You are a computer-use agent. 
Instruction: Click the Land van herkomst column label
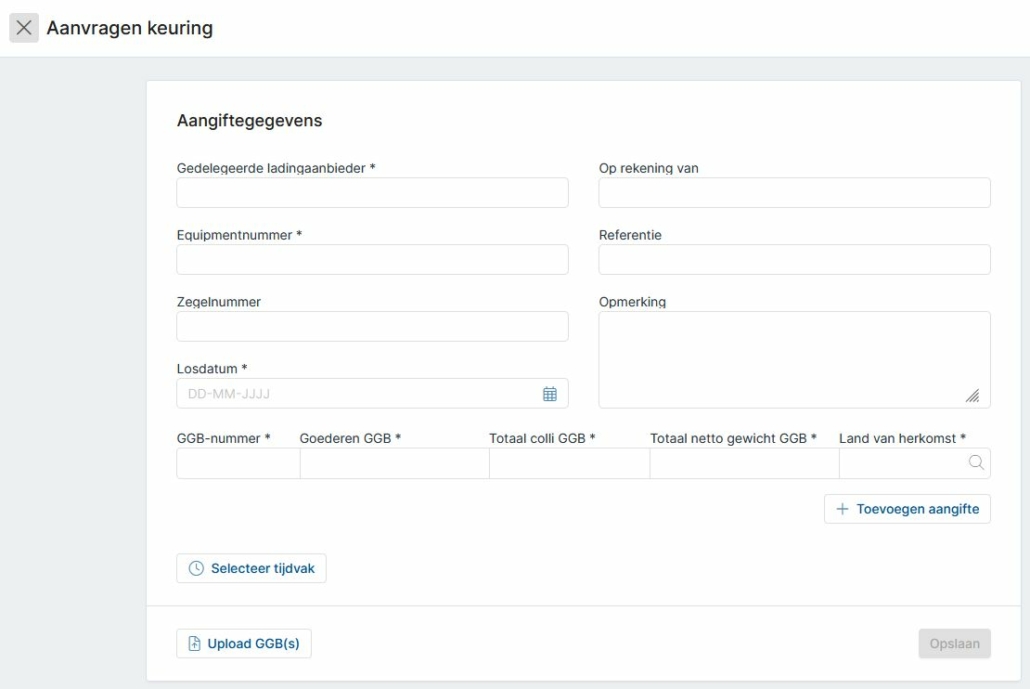coord(902,438)
